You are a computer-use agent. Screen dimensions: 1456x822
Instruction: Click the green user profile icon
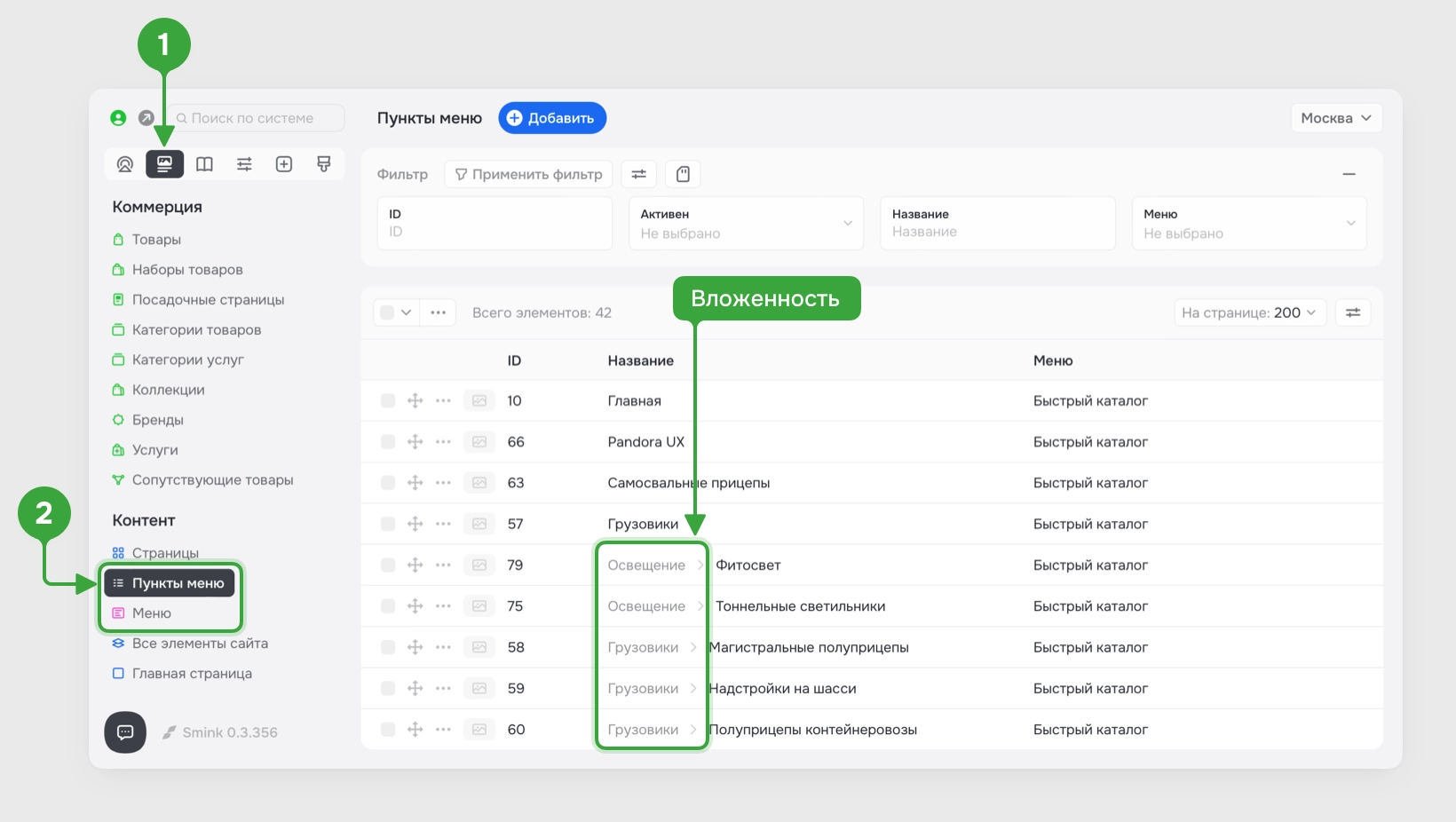point(118,118)
